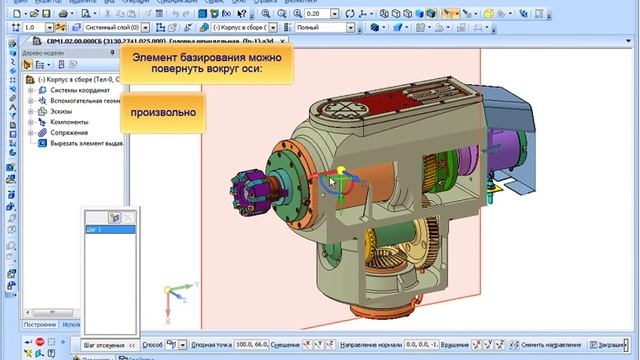
Task: Open the Корпус в сборе dropdown
Action: tap(273, 27)
